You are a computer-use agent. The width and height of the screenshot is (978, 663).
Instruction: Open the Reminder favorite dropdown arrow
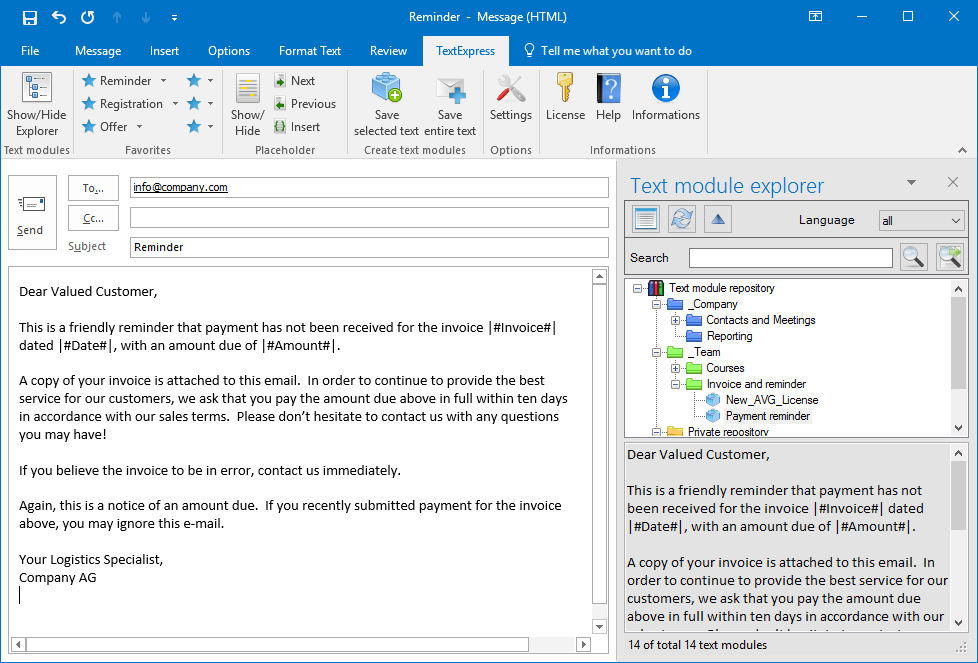162,81
